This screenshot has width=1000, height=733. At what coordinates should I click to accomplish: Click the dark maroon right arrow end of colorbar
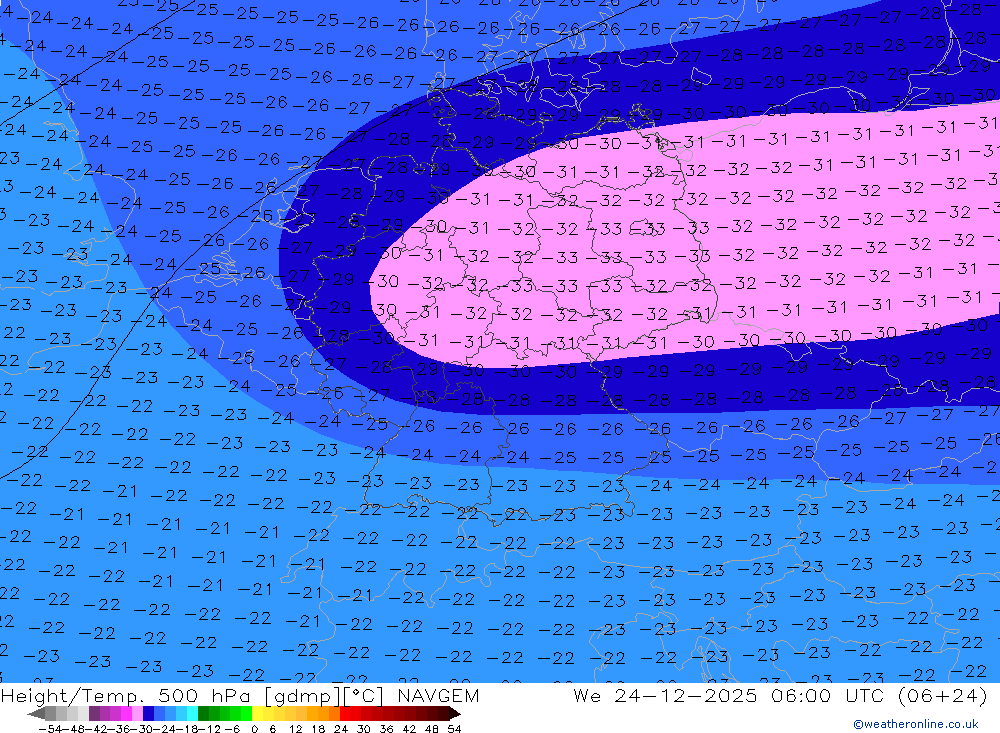pyautogui.click(x=455, y=713)
